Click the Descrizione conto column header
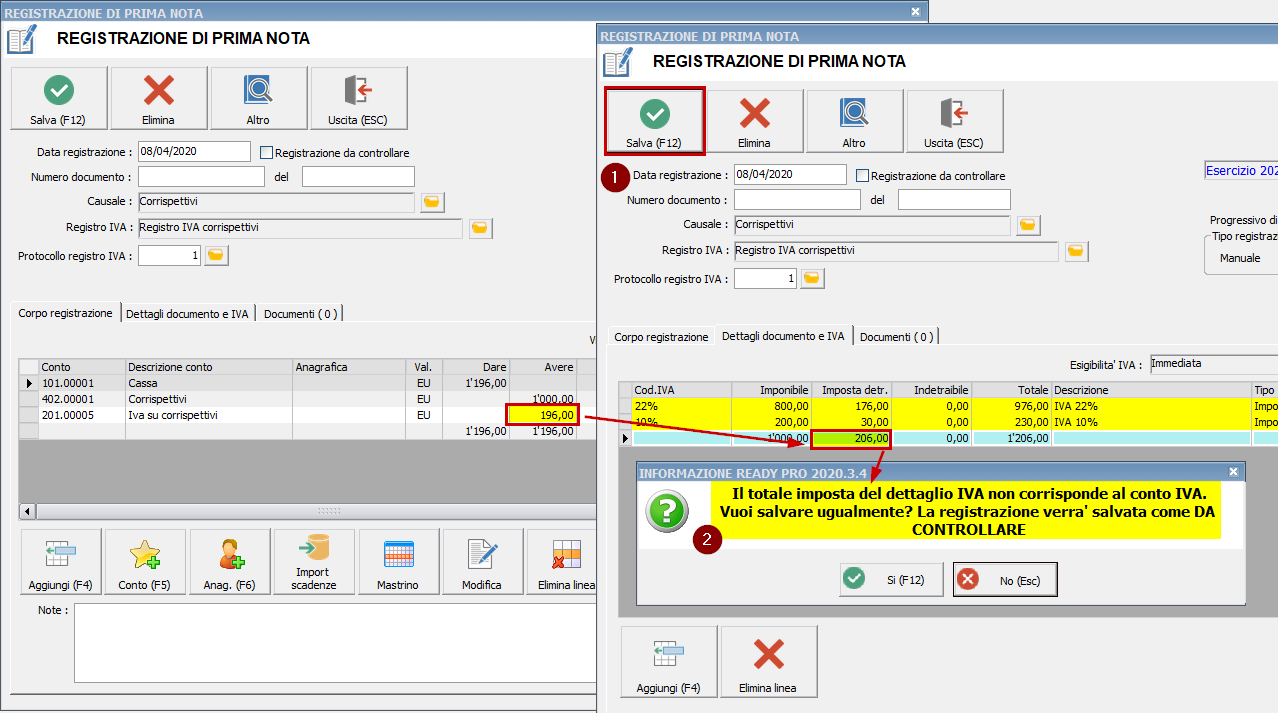This screenshot has height=713, width=1278. [209, 367]
